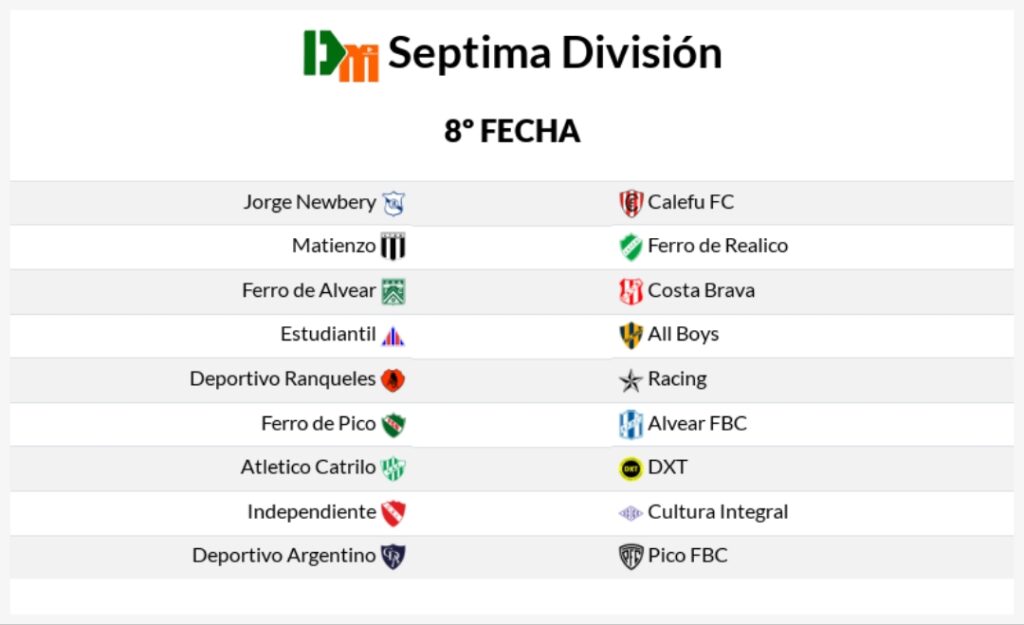Click the Racing star logo
Image resolution: width=1024 pixels, height=625 pixels.
point(631,380)
